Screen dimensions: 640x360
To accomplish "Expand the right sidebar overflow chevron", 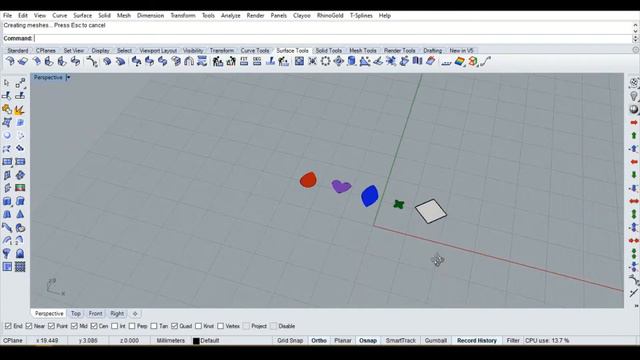I will 636,306.
